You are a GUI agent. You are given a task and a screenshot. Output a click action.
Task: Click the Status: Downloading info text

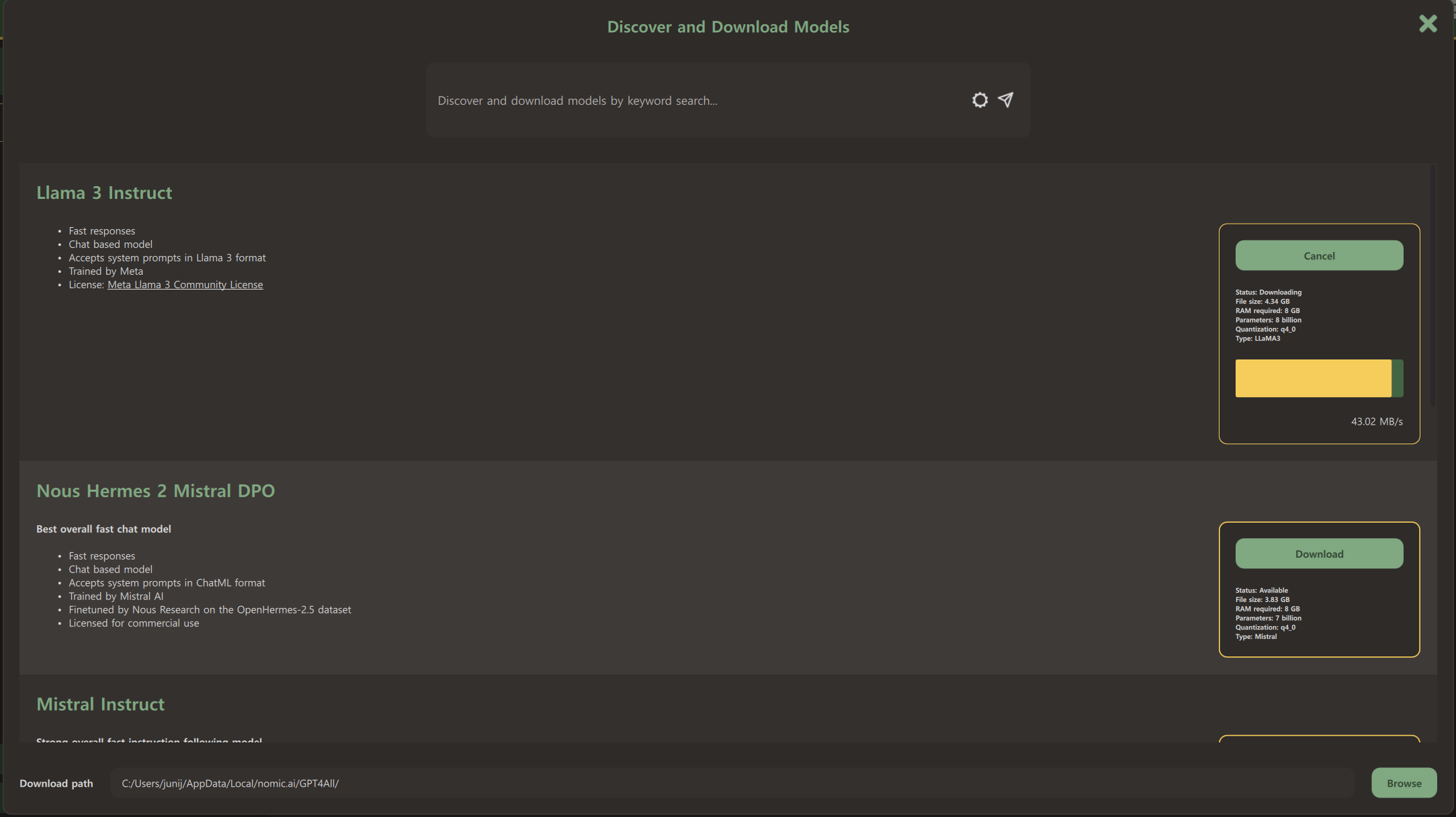tap(1268, 292)
